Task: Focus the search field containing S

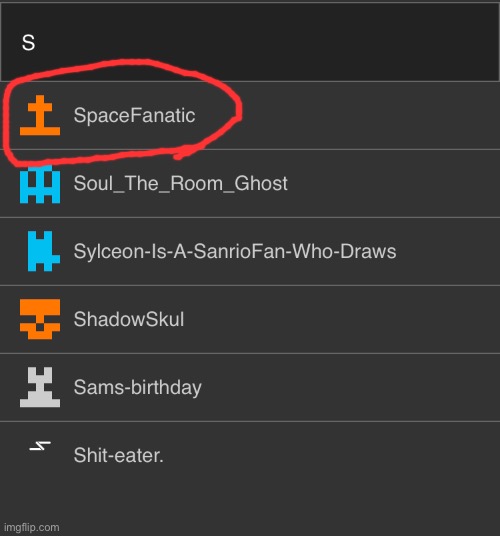Action: pos(250,42)
